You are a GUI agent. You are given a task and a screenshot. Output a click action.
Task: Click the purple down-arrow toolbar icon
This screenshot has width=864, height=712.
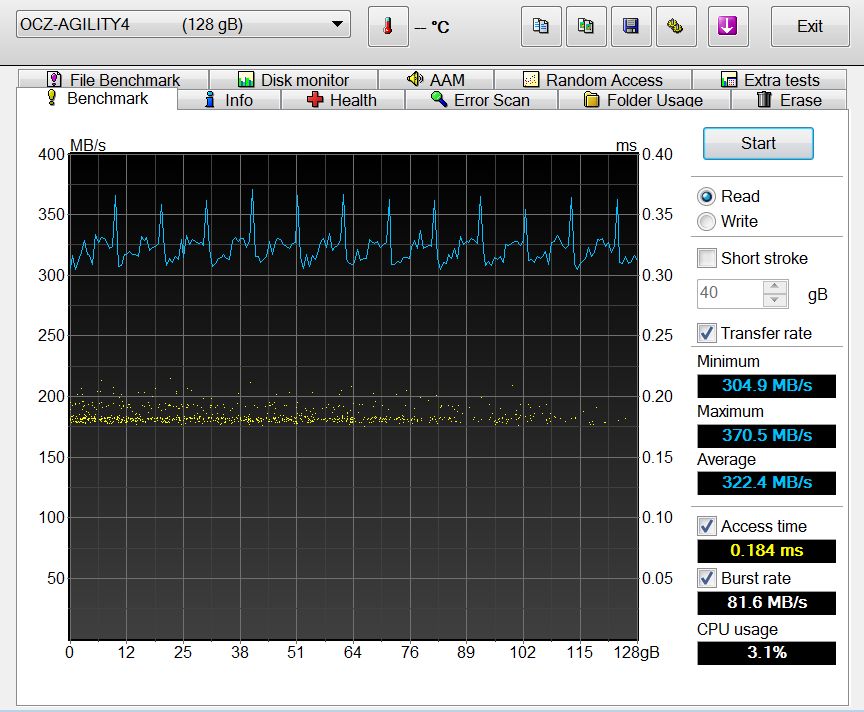point(727,27)
